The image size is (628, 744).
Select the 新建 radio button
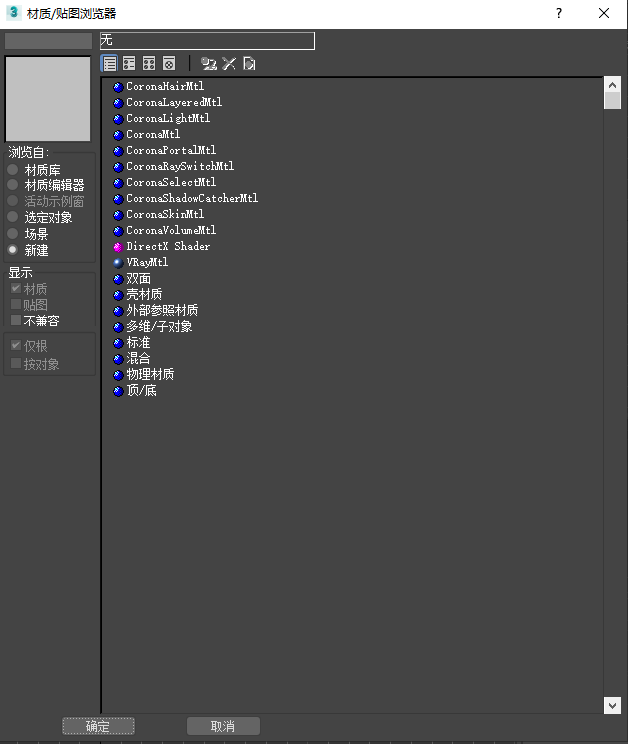(13, 250)
